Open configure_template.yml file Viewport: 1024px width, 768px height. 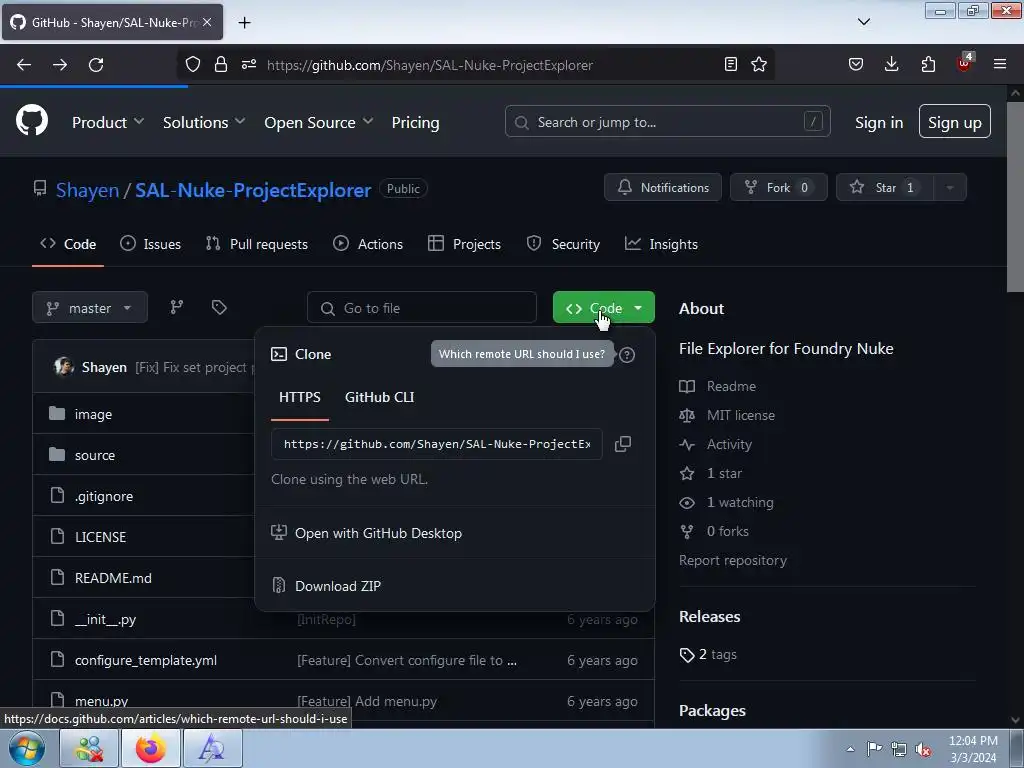tap(146, 660)
